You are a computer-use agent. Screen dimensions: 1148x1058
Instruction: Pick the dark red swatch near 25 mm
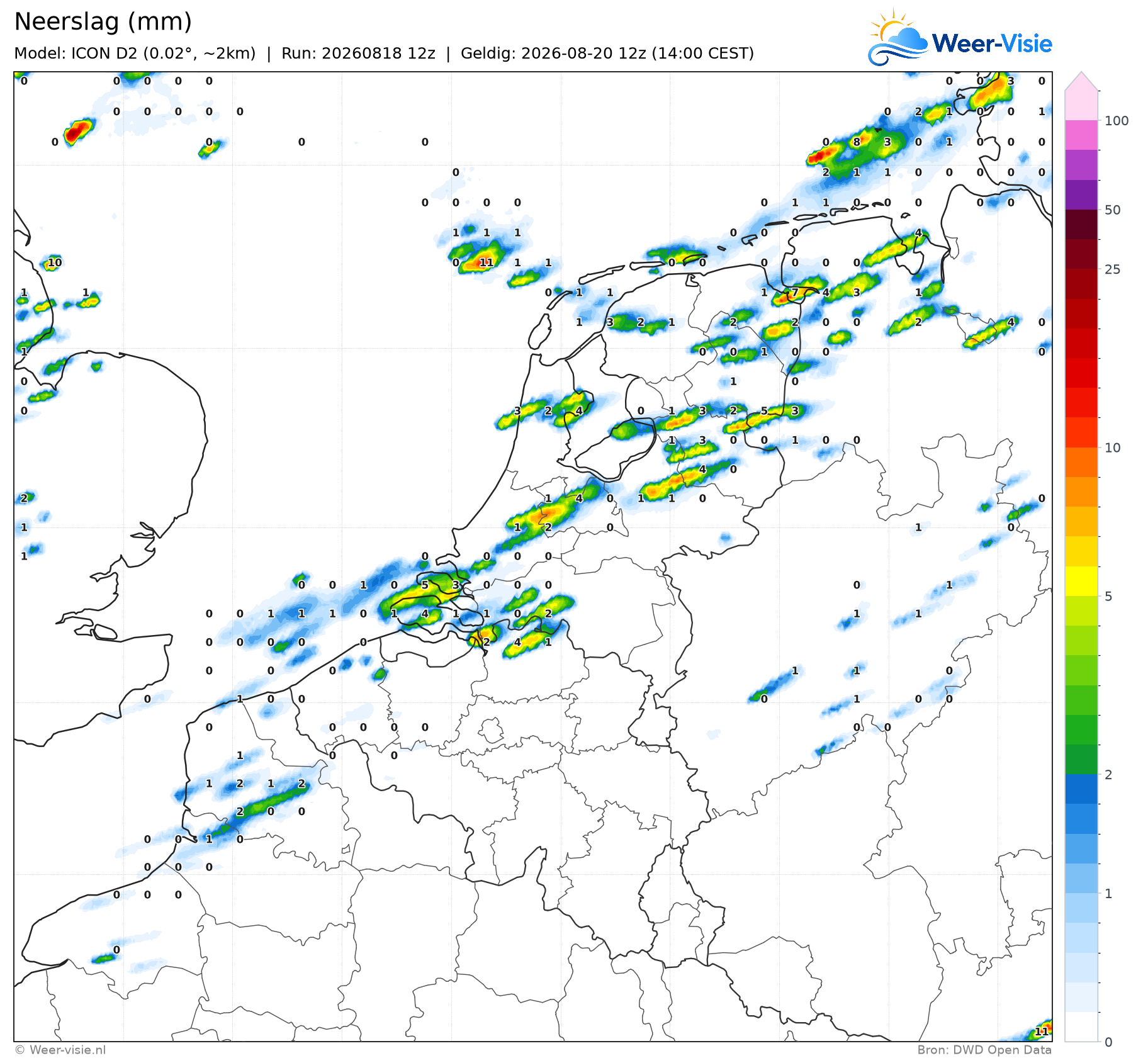click(1081, 254)
